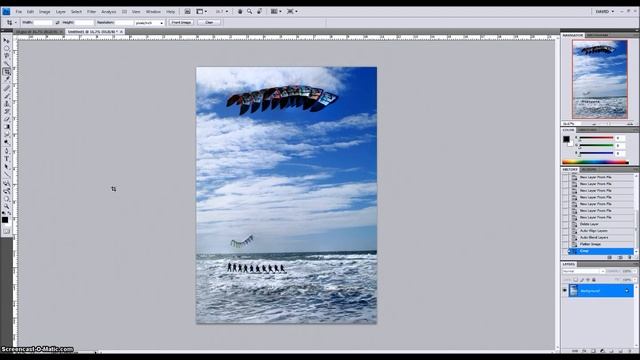Select the Eraser tool
Screen dimensions: 640x360
7,119
